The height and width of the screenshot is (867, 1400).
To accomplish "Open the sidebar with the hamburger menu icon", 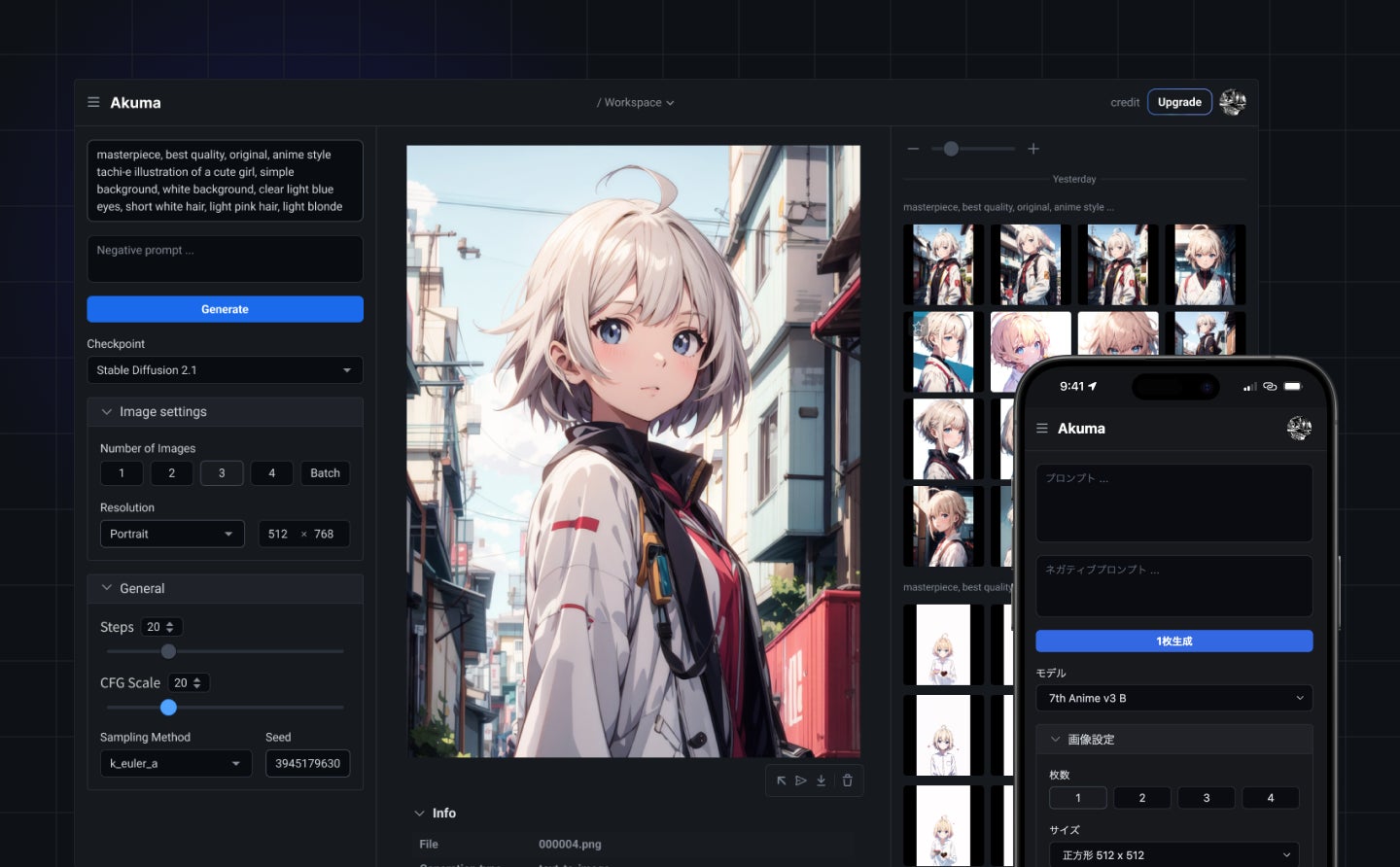I will point(93,101).
